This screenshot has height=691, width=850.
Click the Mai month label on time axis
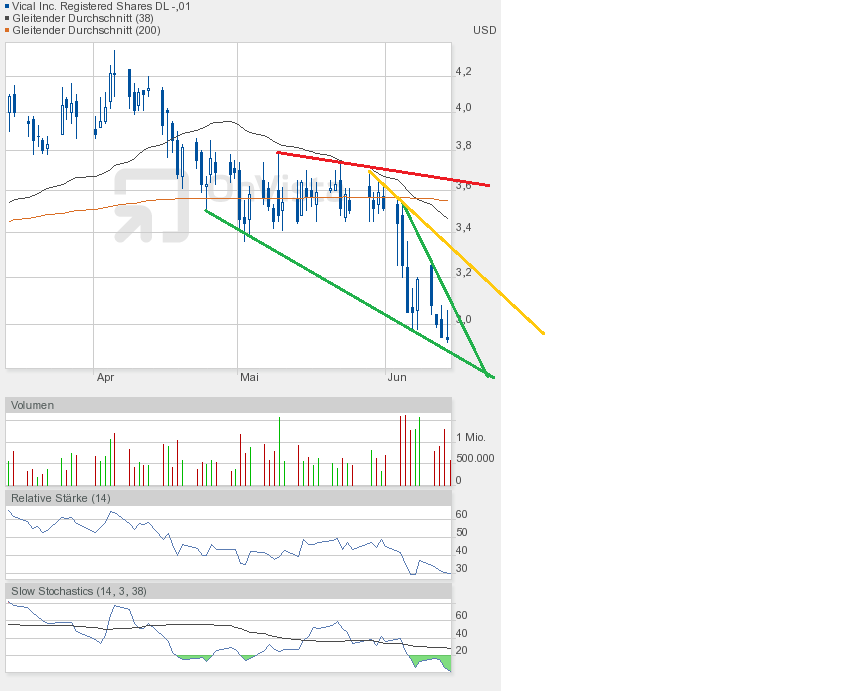(249, 377)
